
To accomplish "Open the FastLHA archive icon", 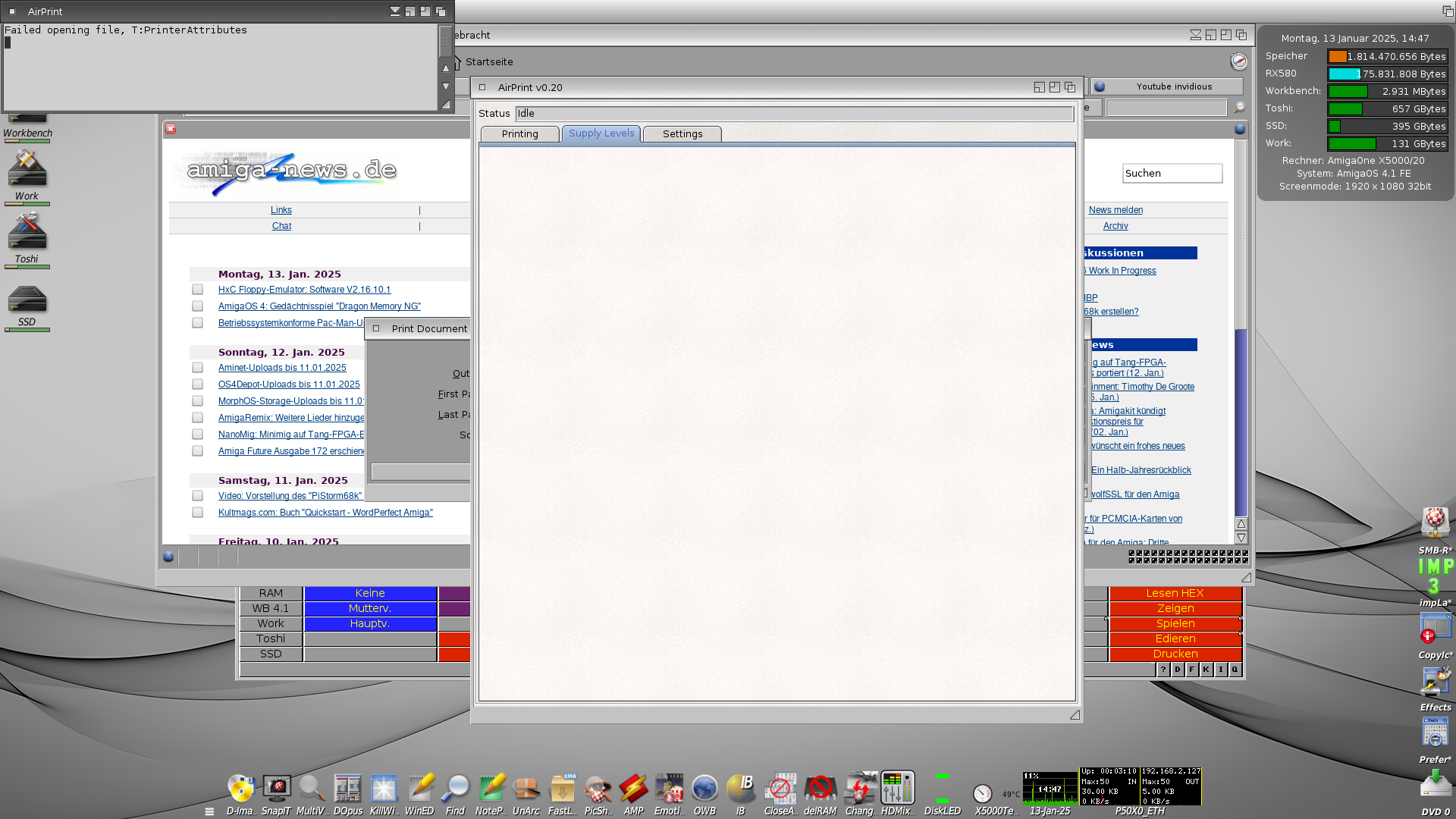I will tap(562, 789).
